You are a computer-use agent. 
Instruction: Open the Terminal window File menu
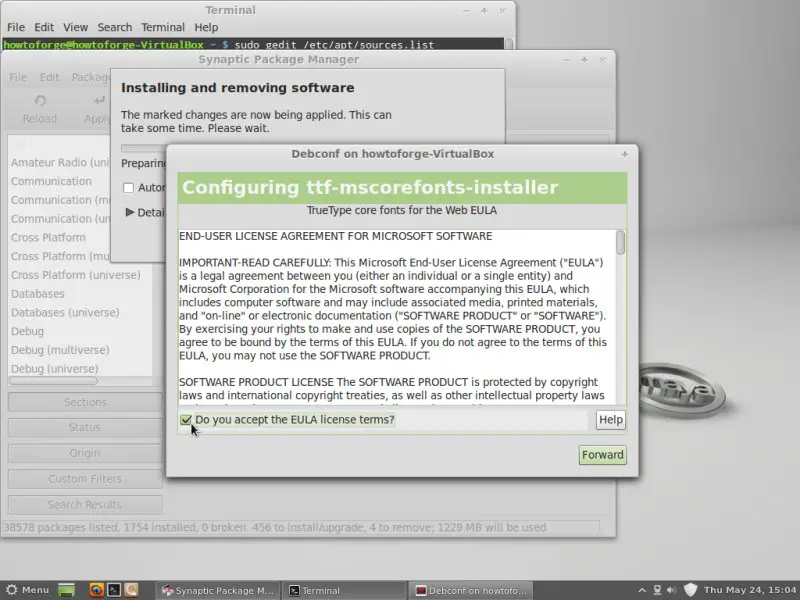(x=16, y=27)
